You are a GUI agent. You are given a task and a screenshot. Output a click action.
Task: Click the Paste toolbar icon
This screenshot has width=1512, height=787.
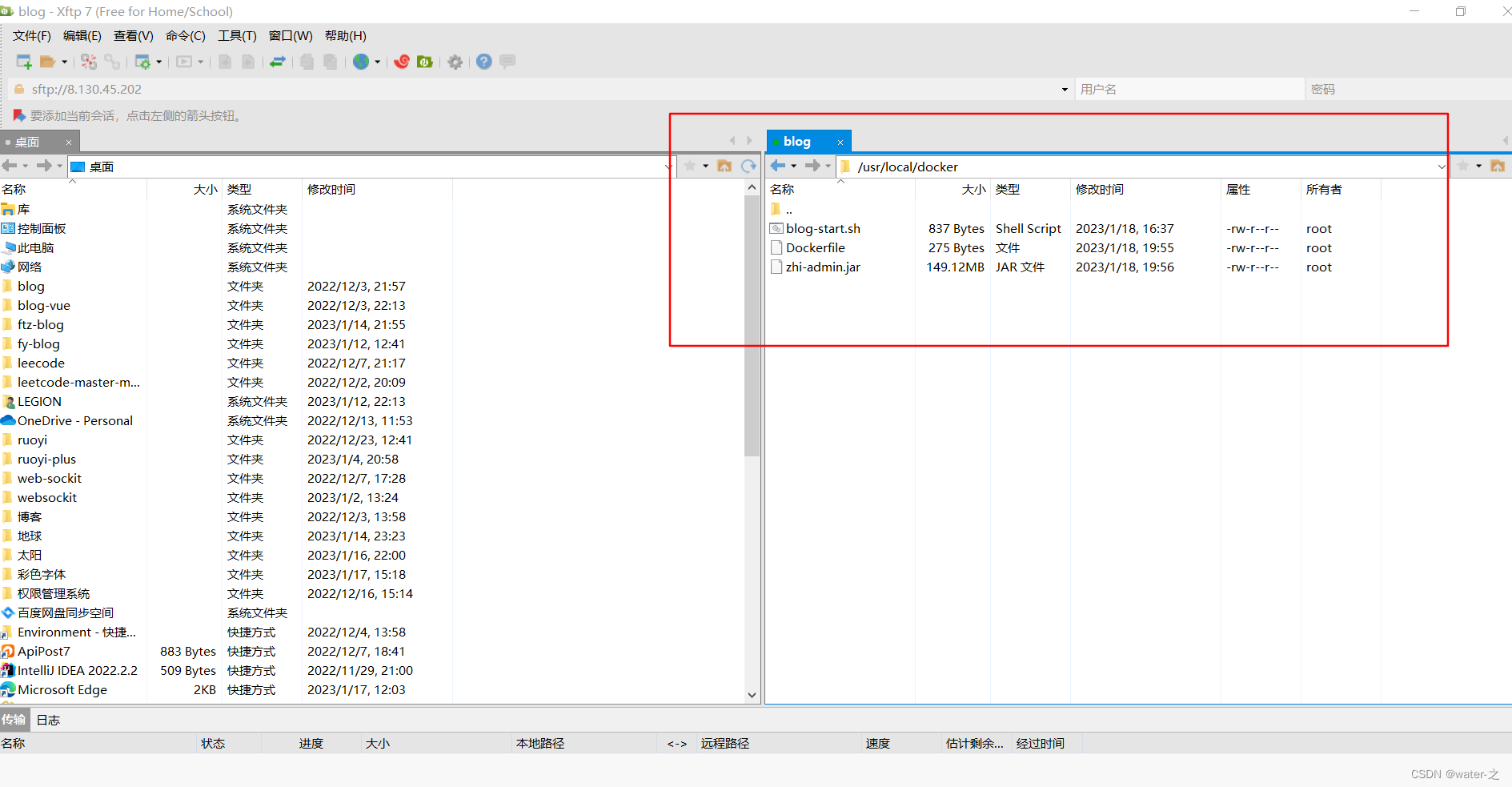tap(330, 62)
